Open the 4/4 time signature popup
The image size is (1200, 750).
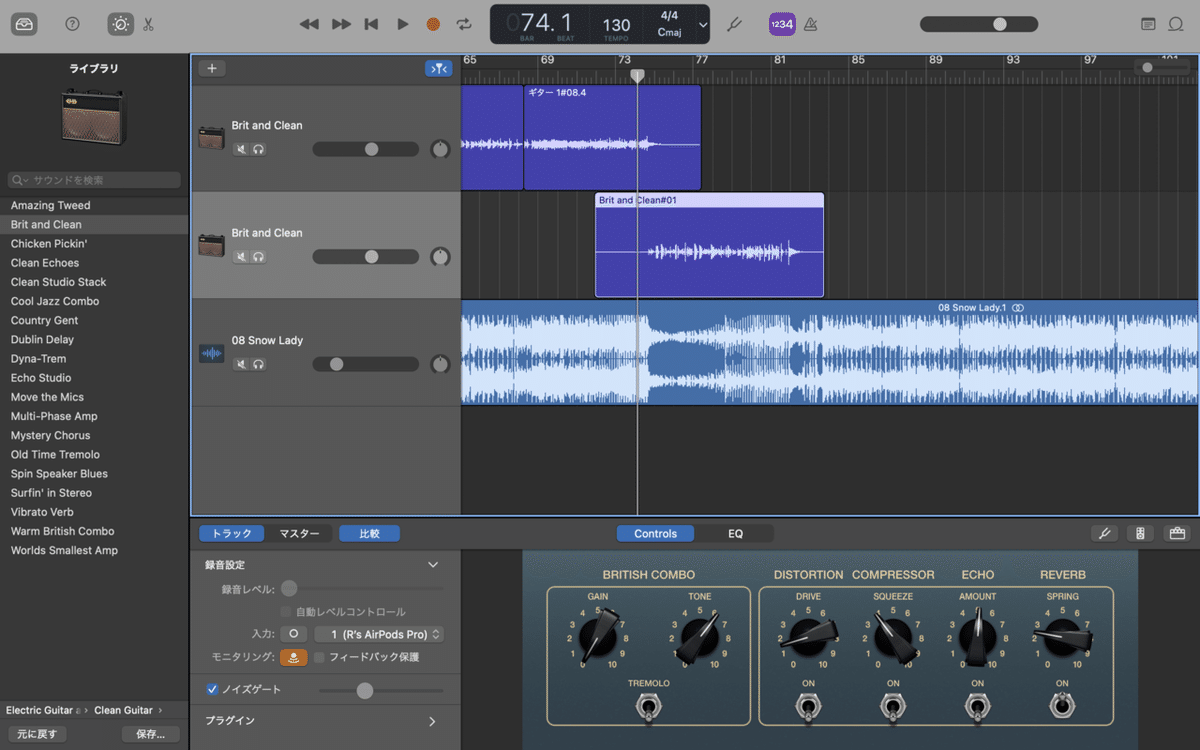pos(670,16)
